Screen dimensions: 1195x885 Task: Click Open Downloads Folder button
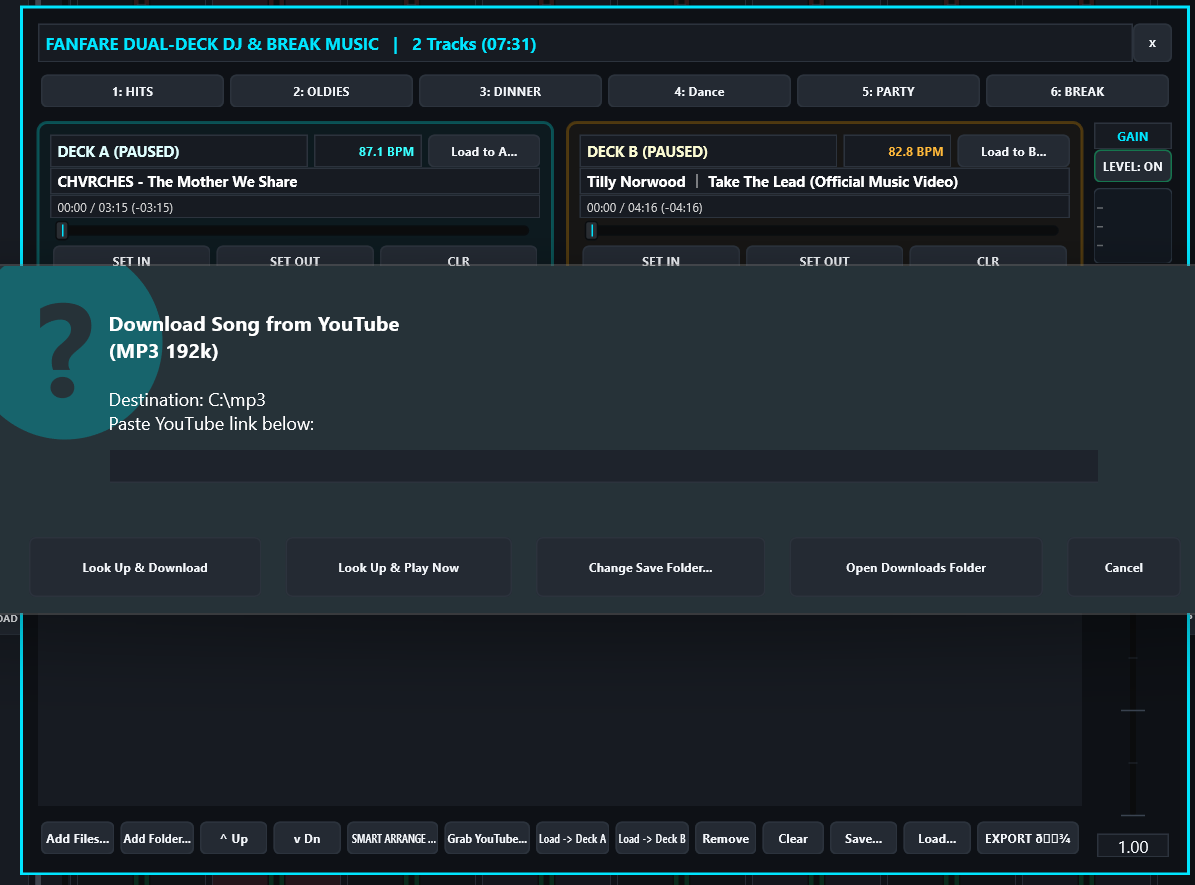(x=915, y=567)
